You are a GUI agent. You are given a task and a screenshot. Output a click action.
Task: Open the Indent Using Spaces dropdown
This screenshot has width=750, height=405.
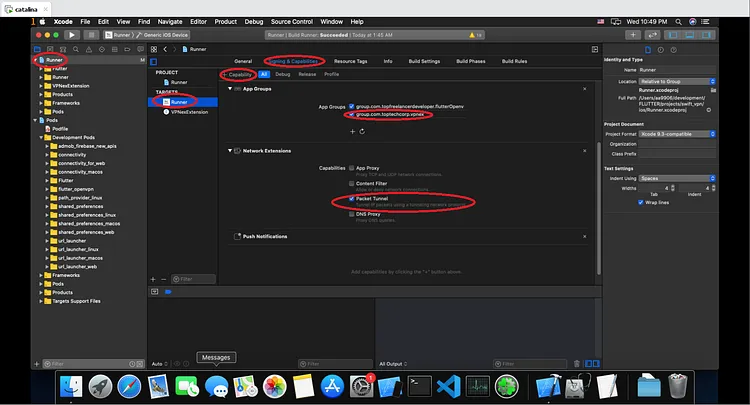[677, 178]
